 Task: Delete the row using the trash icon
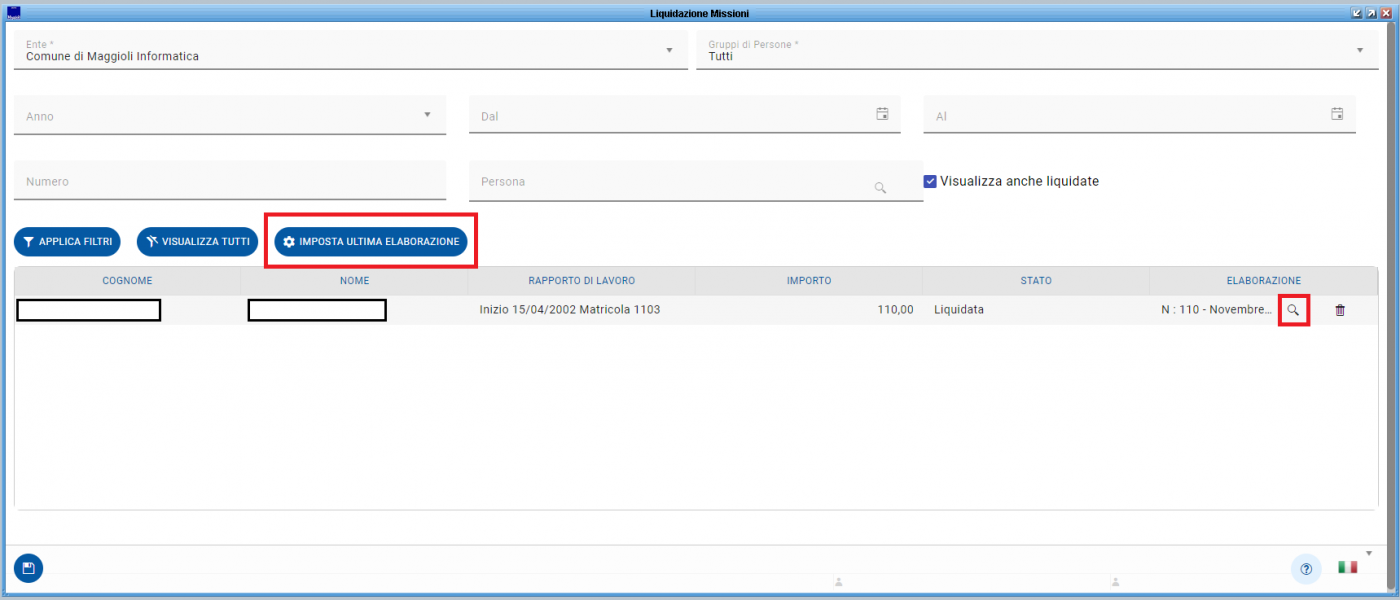(1340, 310)
